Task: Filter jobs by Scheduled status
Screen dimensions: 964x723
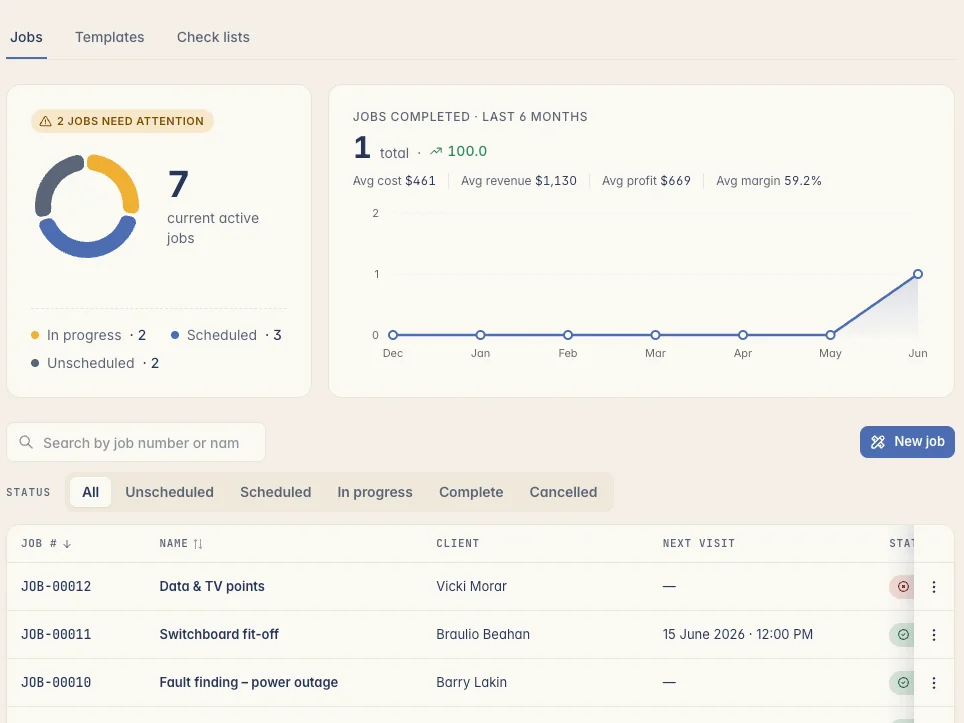Action: [275, 492]
